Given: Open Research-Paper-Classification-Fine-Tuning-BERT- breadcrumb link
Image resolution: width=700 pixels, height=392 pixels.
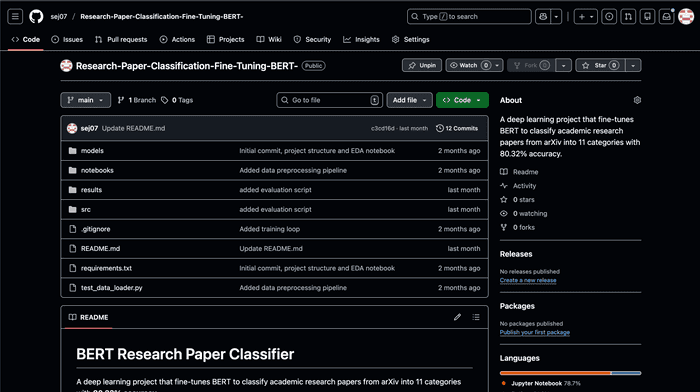Looking at the screenshot, I should (x=162, y=17).
